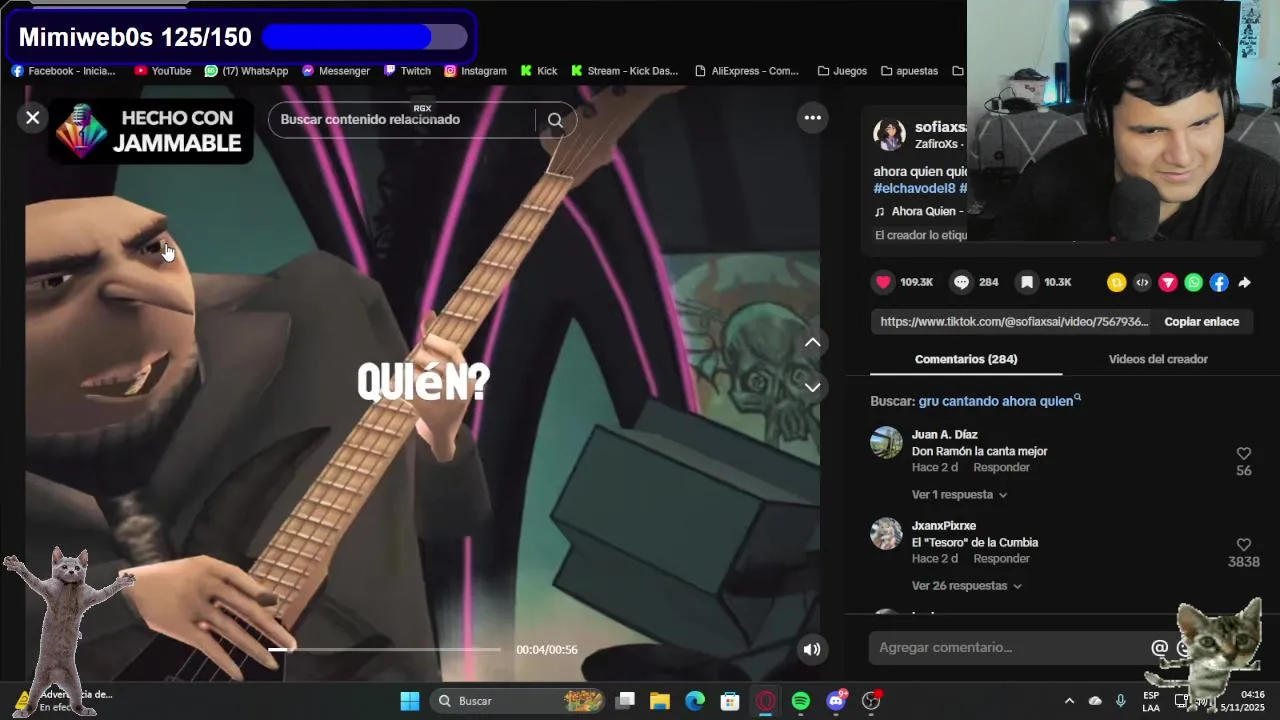Open Facebook bookmark

63,71
